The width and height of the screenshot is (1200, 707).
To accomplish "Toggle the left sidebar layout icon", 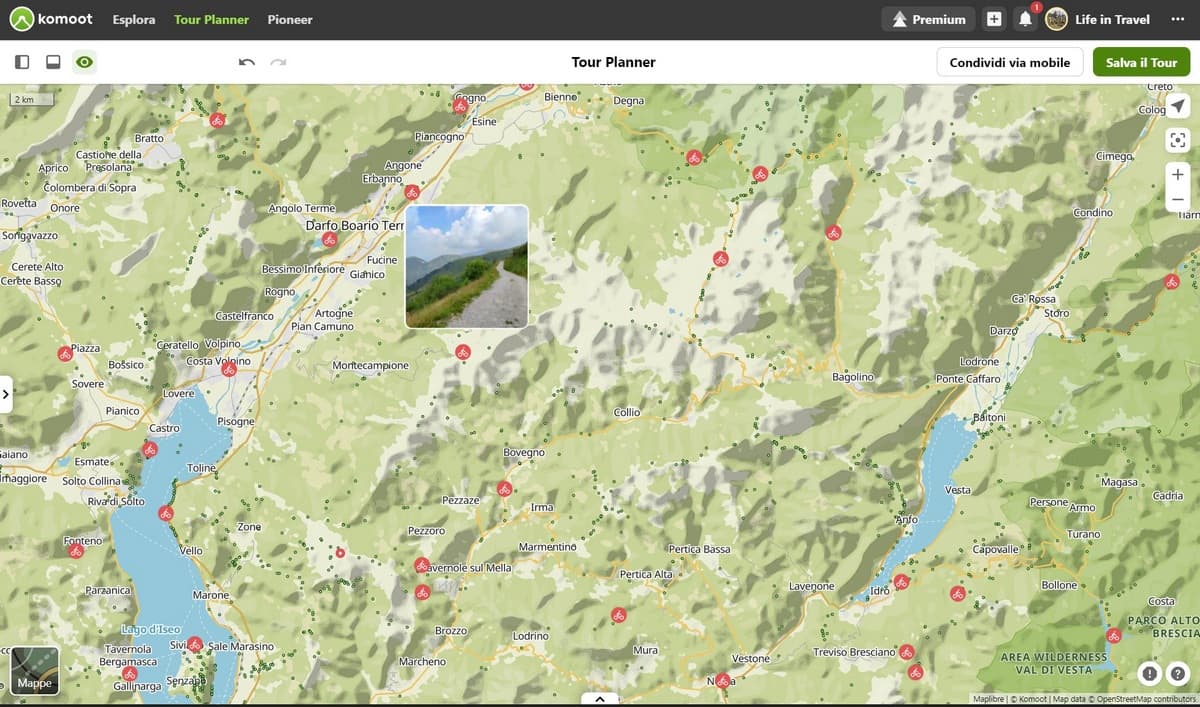I will pos(22,62).
